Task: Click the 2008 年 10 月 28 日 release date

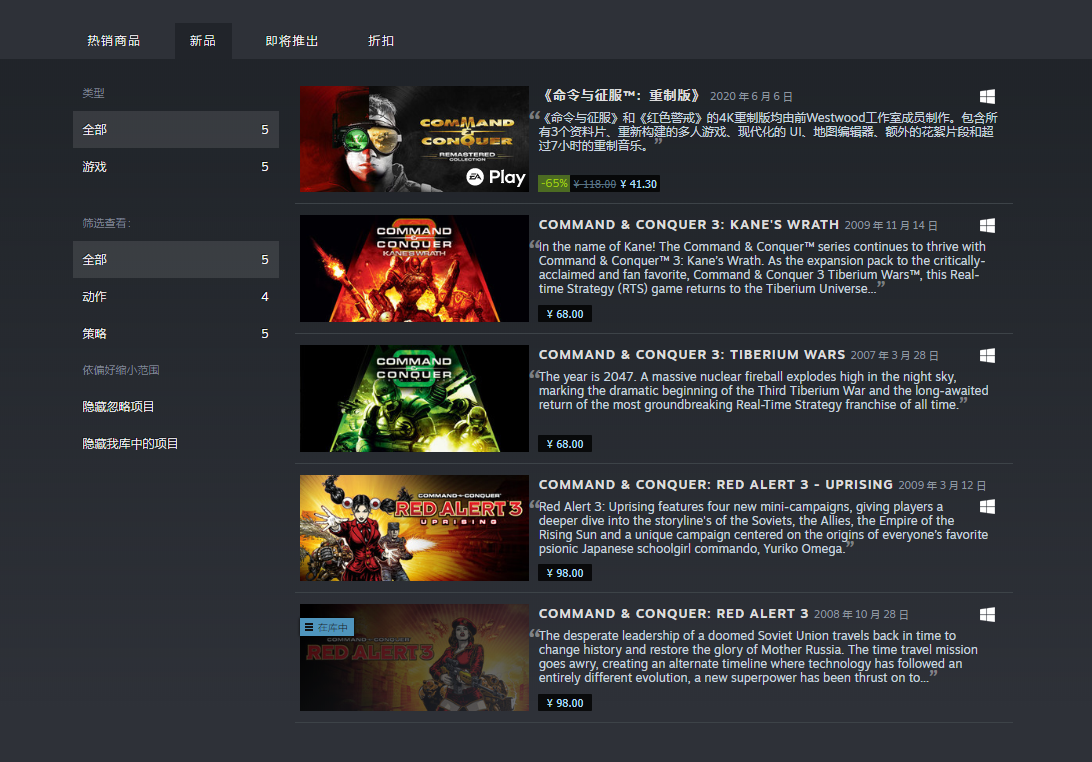Action: pos(861,614)
